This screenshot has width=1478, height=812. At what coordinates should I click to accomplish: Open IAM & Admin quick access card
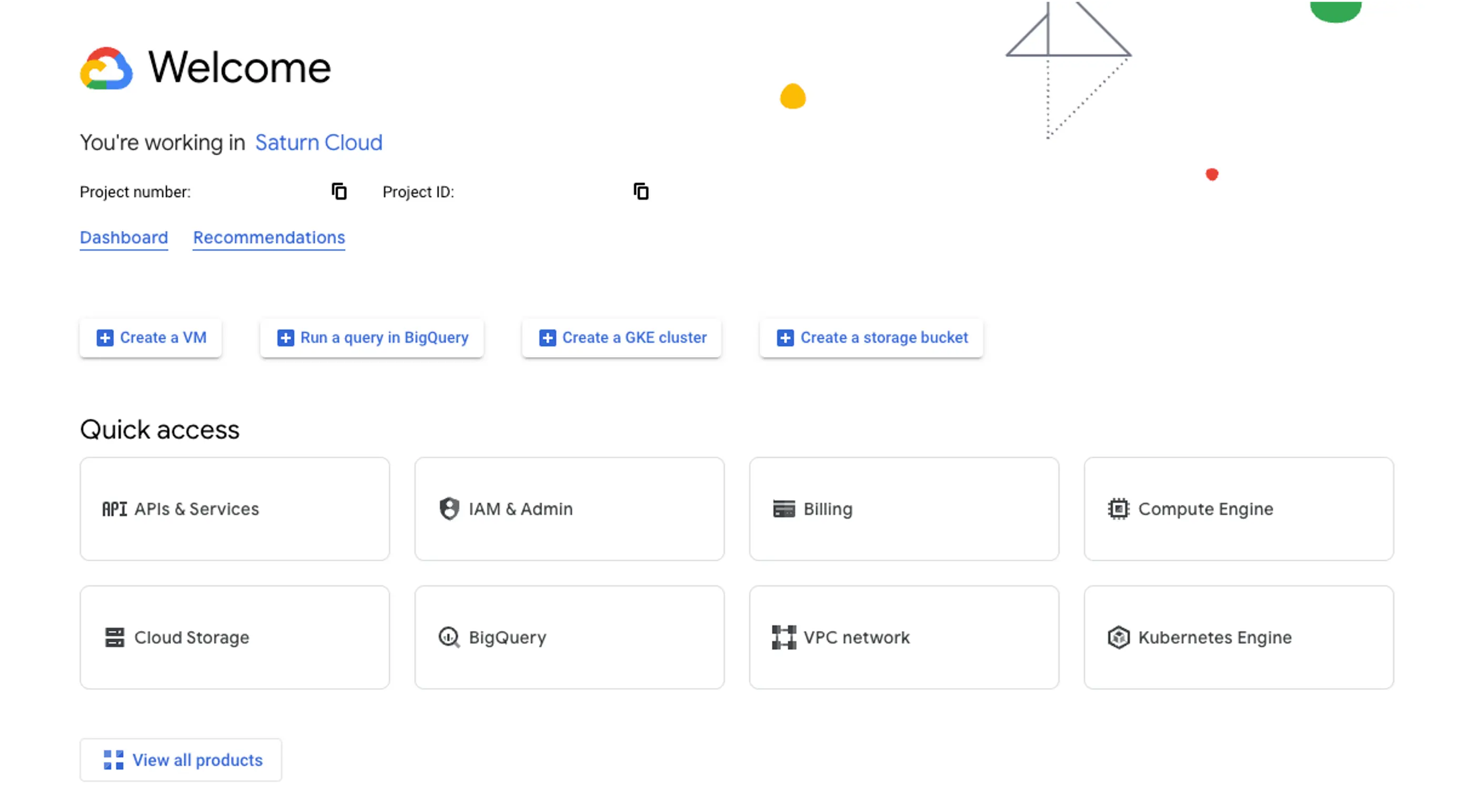(x=569, y=509)
